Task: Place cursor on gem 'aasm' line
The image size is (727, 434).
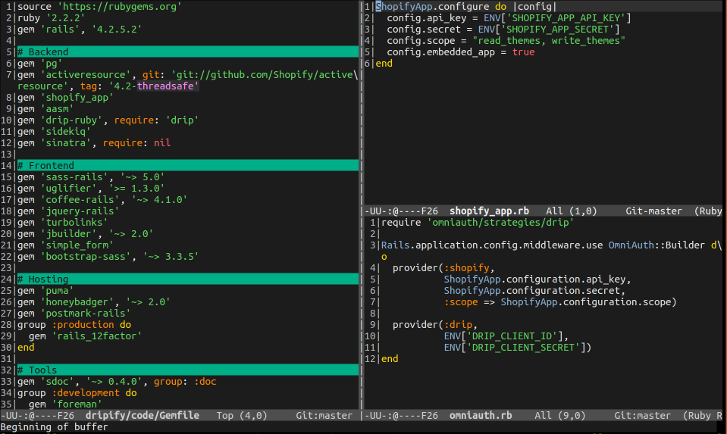Action: (45, 108)
